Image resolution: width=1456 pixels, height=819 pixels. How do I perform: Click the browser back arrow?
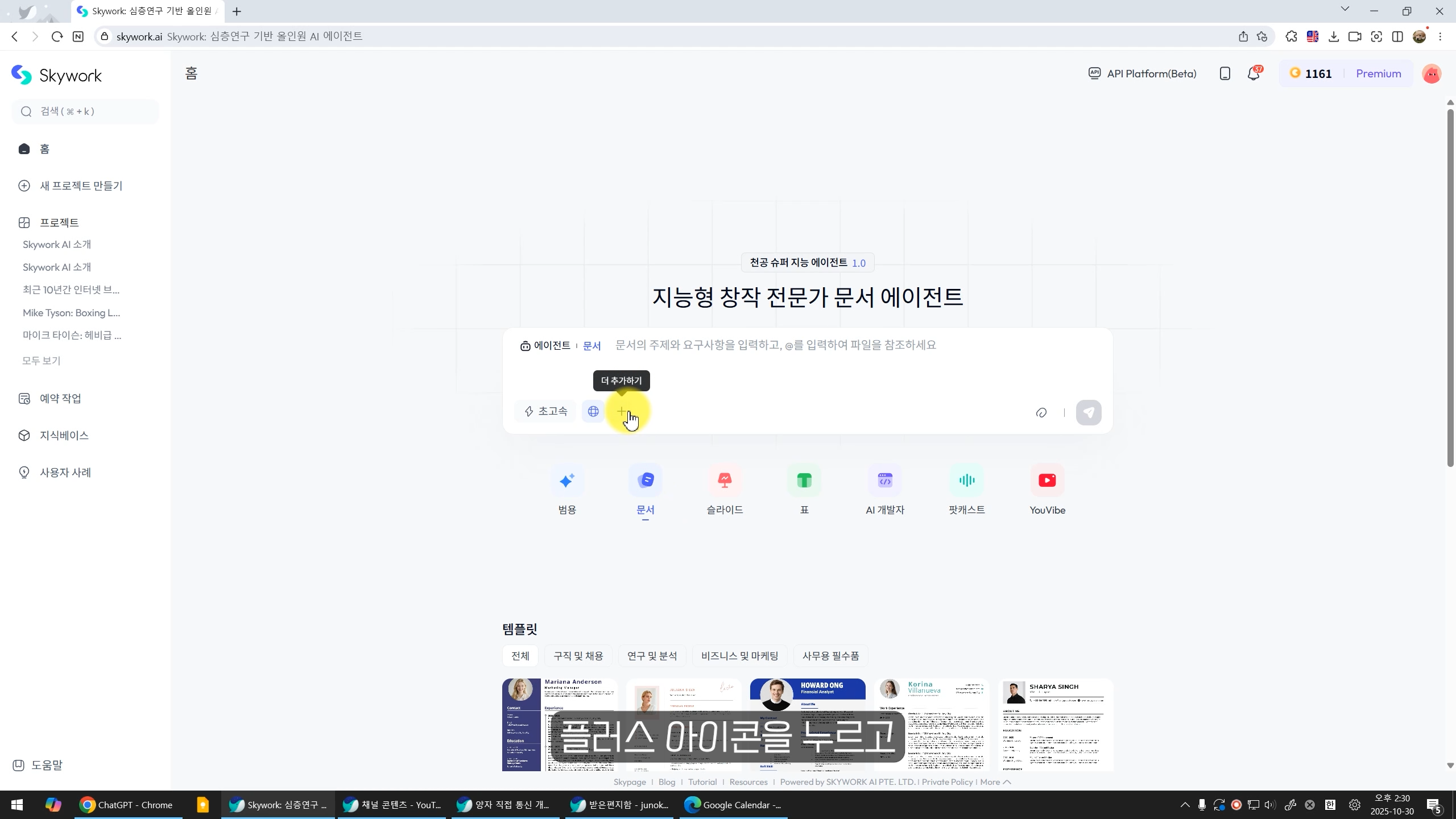15,36
